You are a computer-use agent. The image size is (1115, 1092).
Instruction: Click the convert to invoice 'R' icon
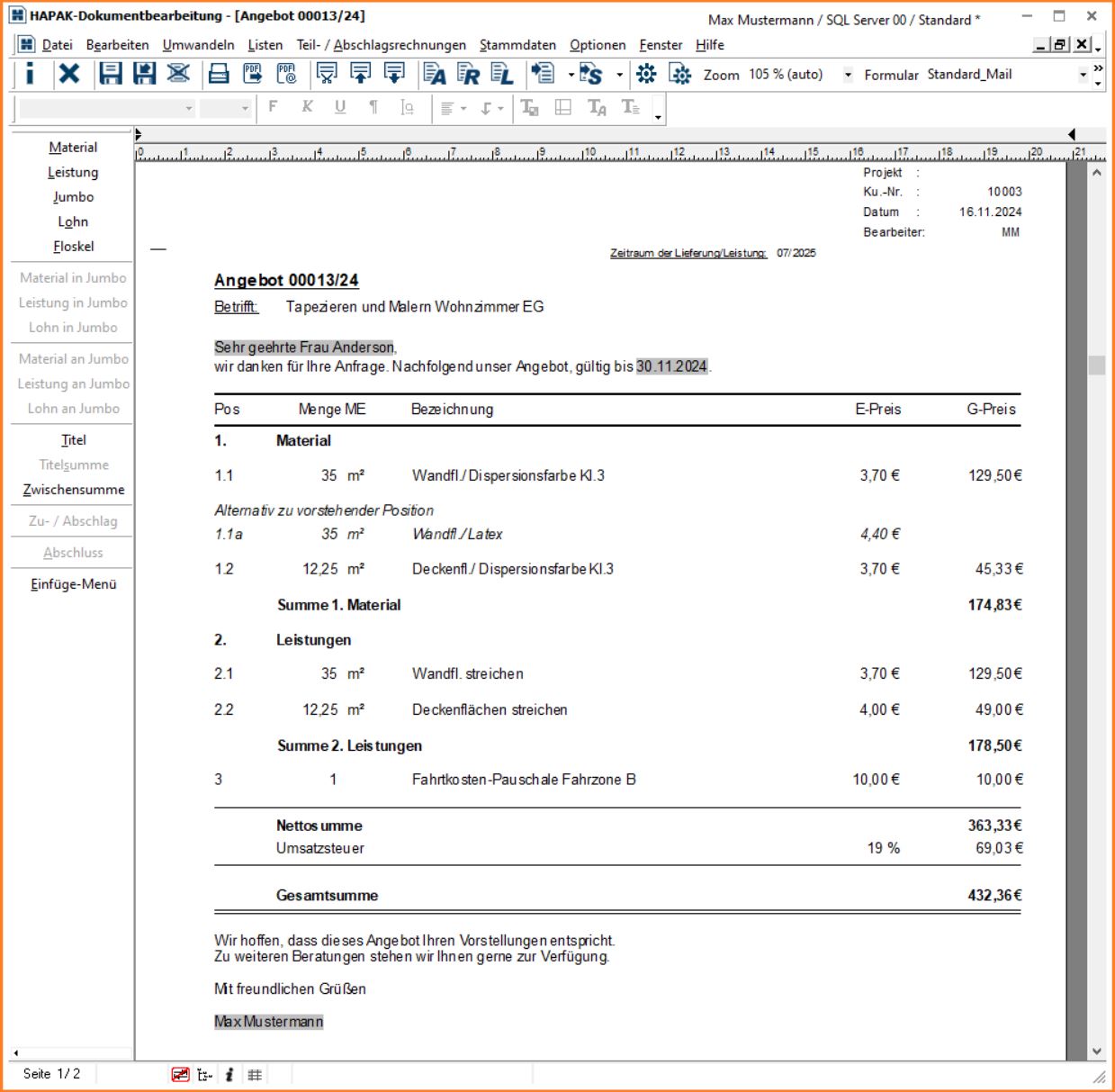[x=468, y=75]
